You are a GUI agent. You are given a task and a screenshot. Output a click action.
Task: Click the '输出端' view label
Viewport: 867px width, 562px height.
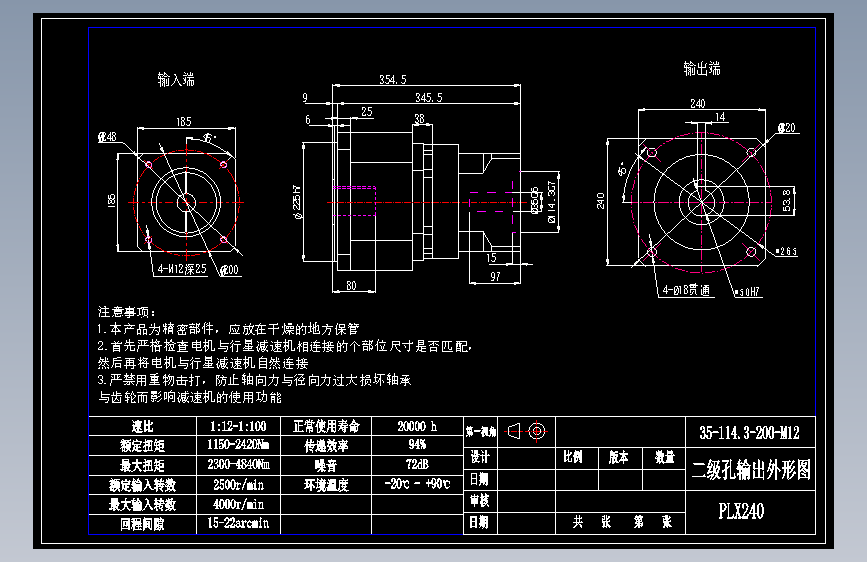[702, 69]
